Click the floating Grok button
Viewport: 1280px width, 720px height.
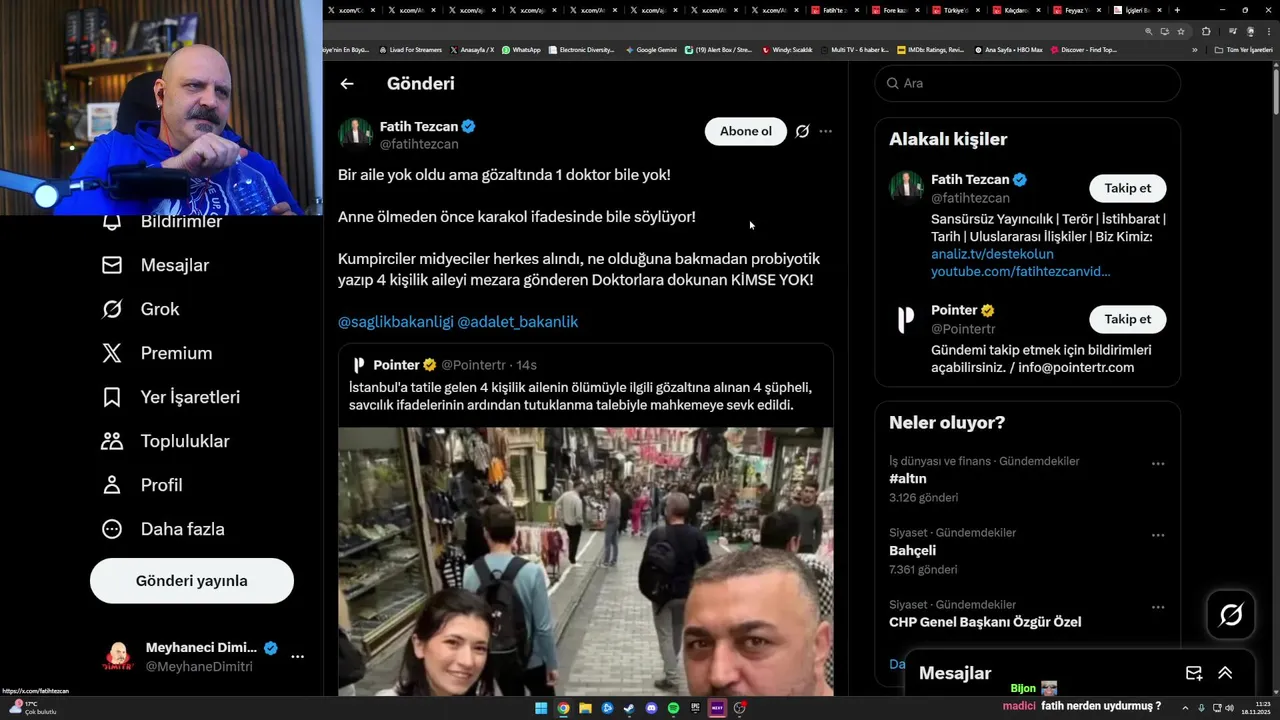click(1231, 615)
